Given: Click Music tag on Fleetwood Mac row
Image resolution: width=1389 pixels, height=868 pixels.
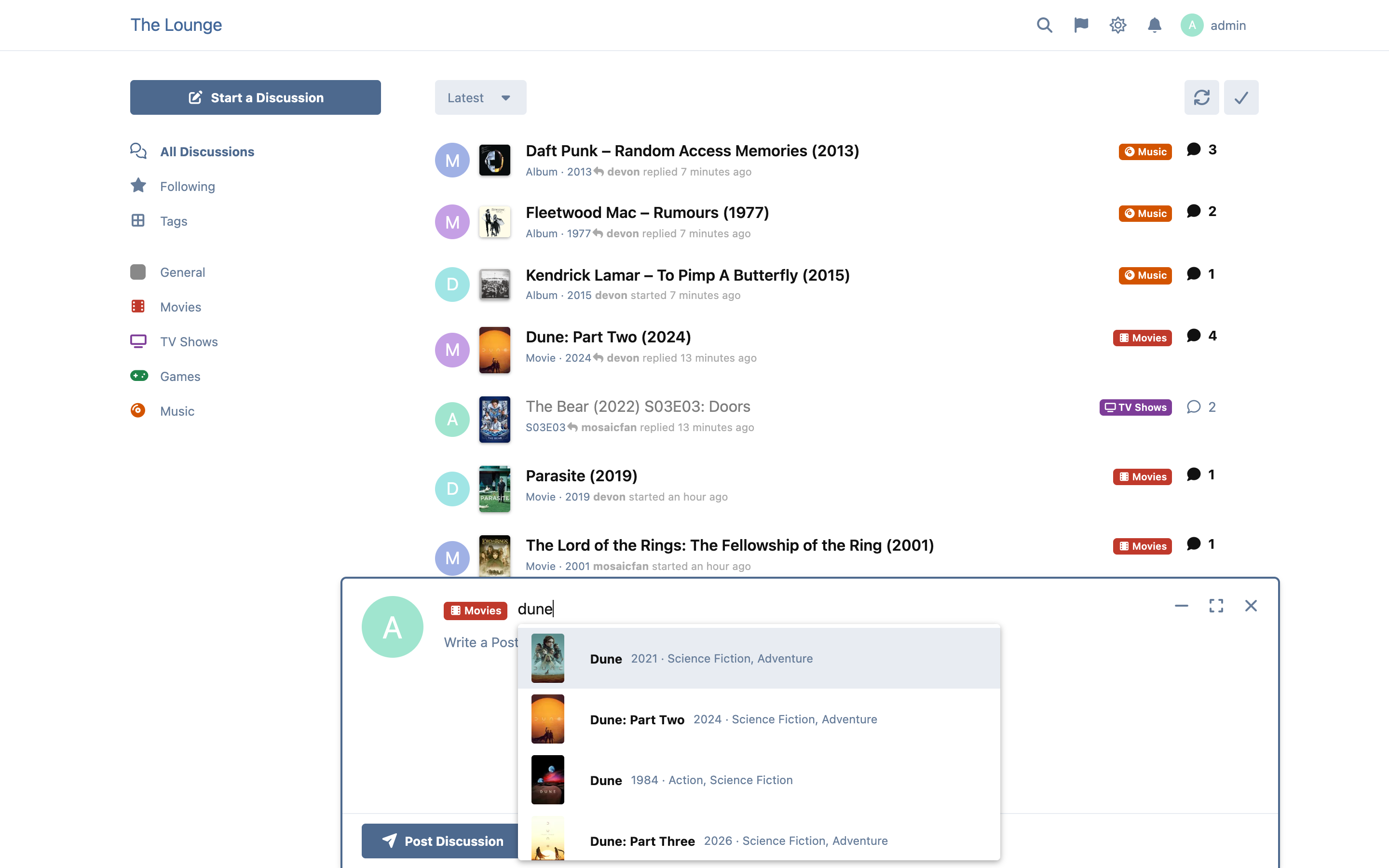Looking at the screenshot, I should [1145, 214].
